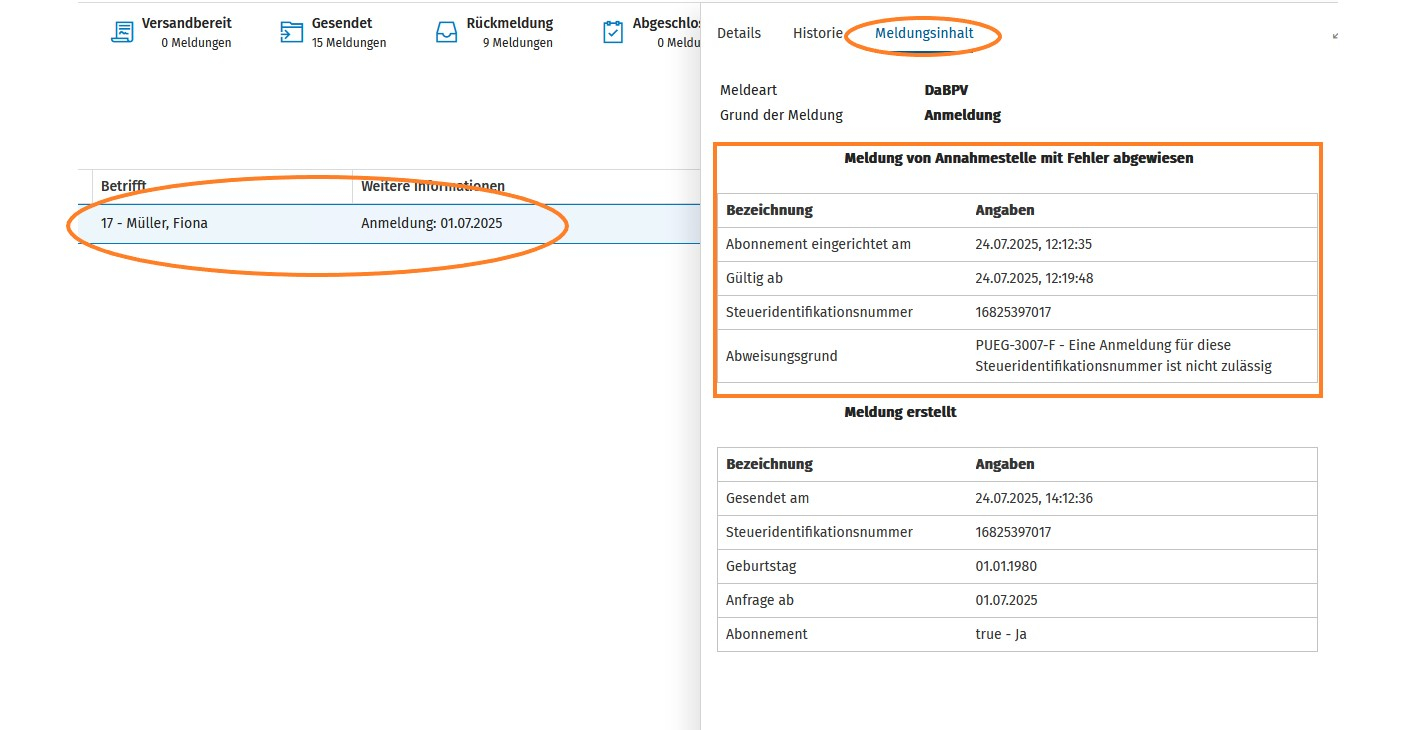
Task: Click the Gesendet folder-arrow icon
Action: 291,32
